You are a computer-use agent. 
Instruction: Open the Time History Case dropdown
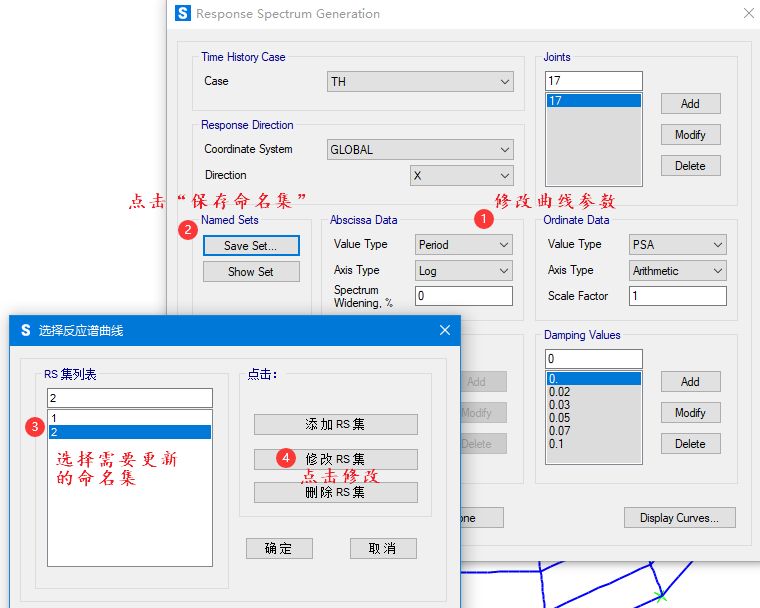tap(420, 82)
